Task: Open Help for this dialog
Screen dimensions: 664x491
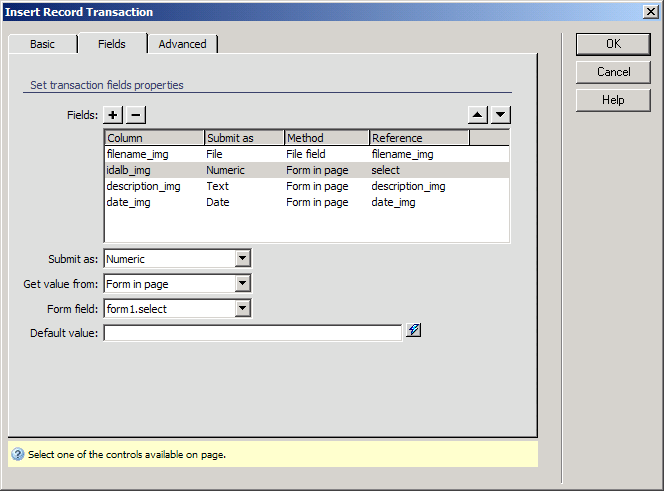Action: click(x=613, y=100)
